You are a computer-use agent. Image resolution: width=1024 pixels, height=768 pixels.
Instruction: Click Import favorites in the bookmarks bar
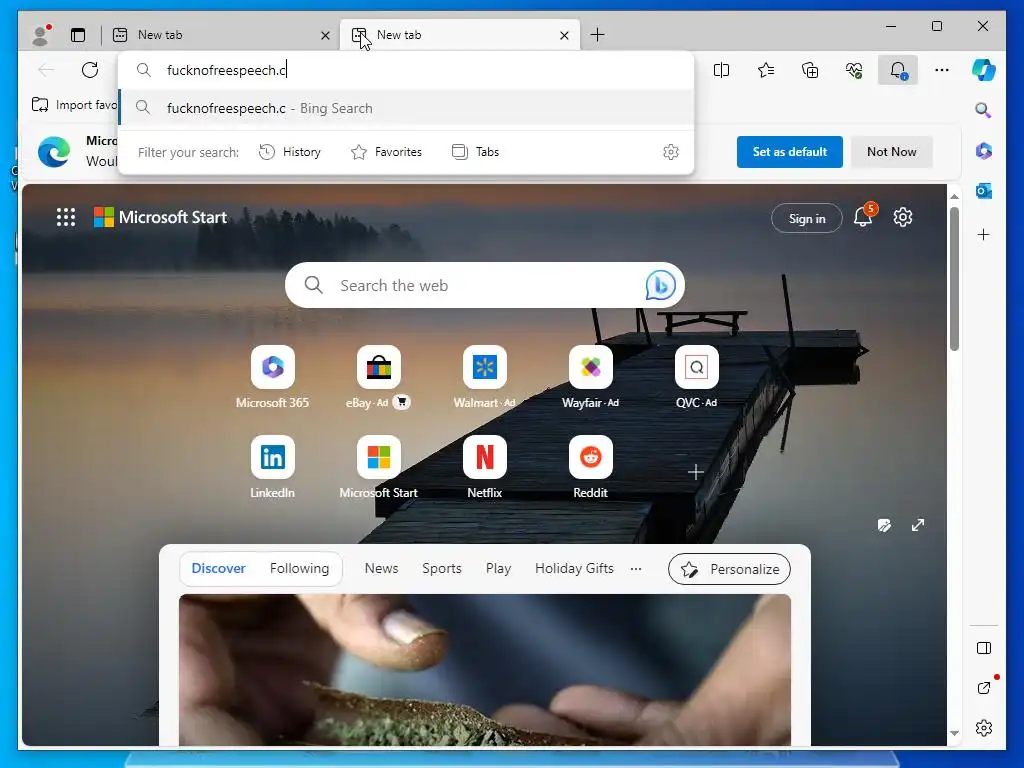coord(74,104)
